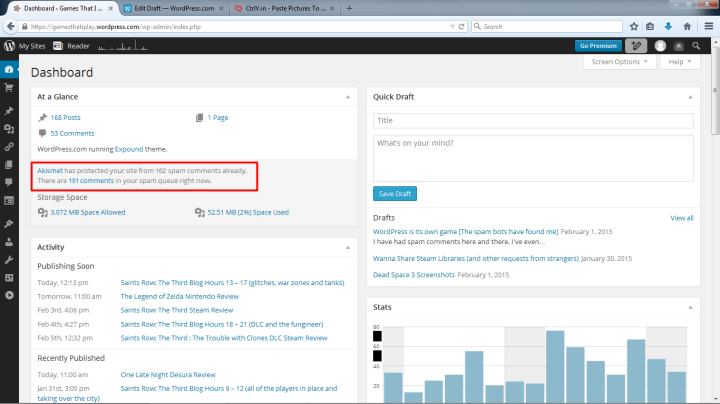Open the Akismet link
The image size is (720, 404).
[50, 171]
